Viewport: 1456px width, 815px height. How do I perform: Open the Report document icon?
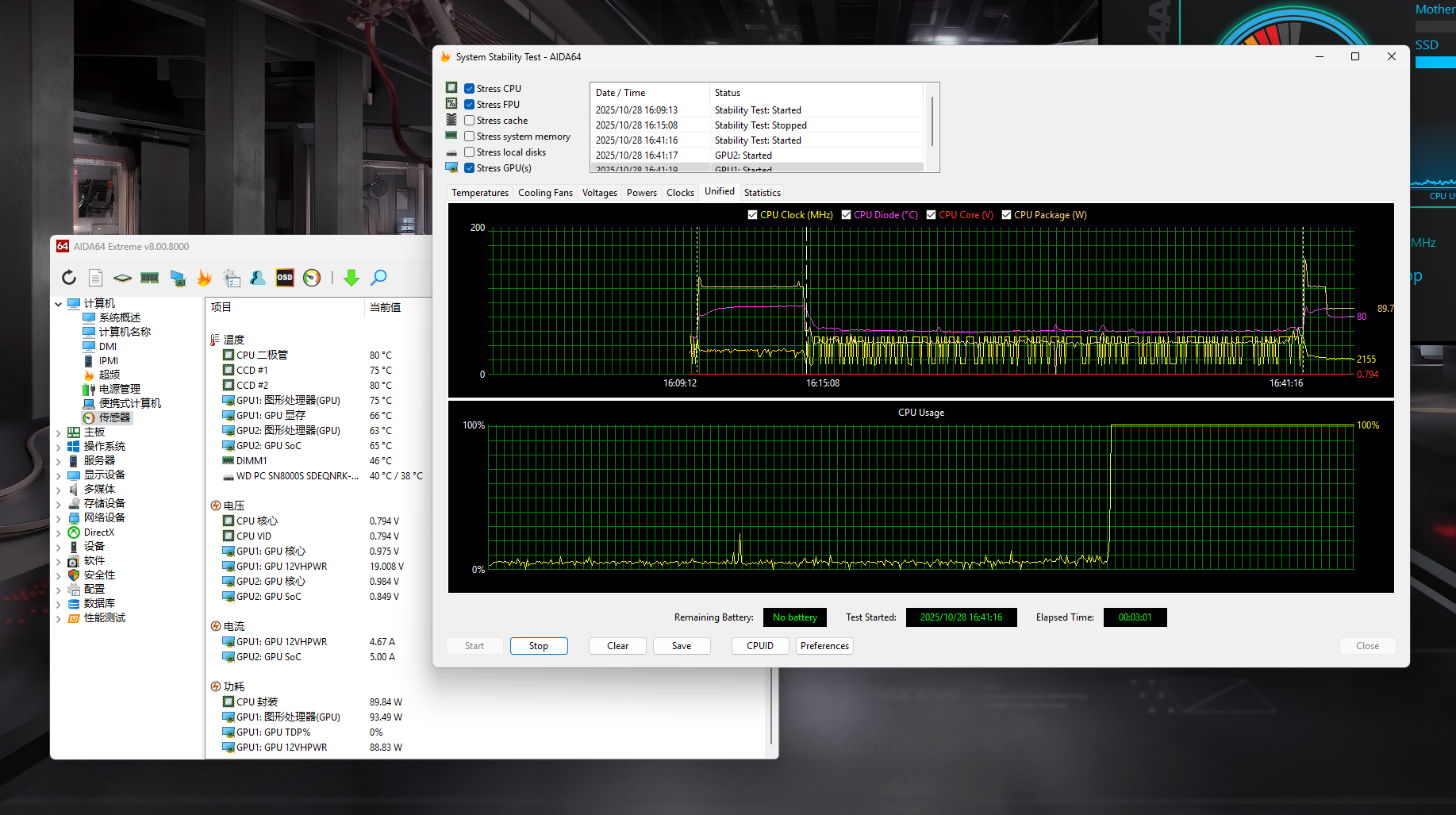click(95, 278)
